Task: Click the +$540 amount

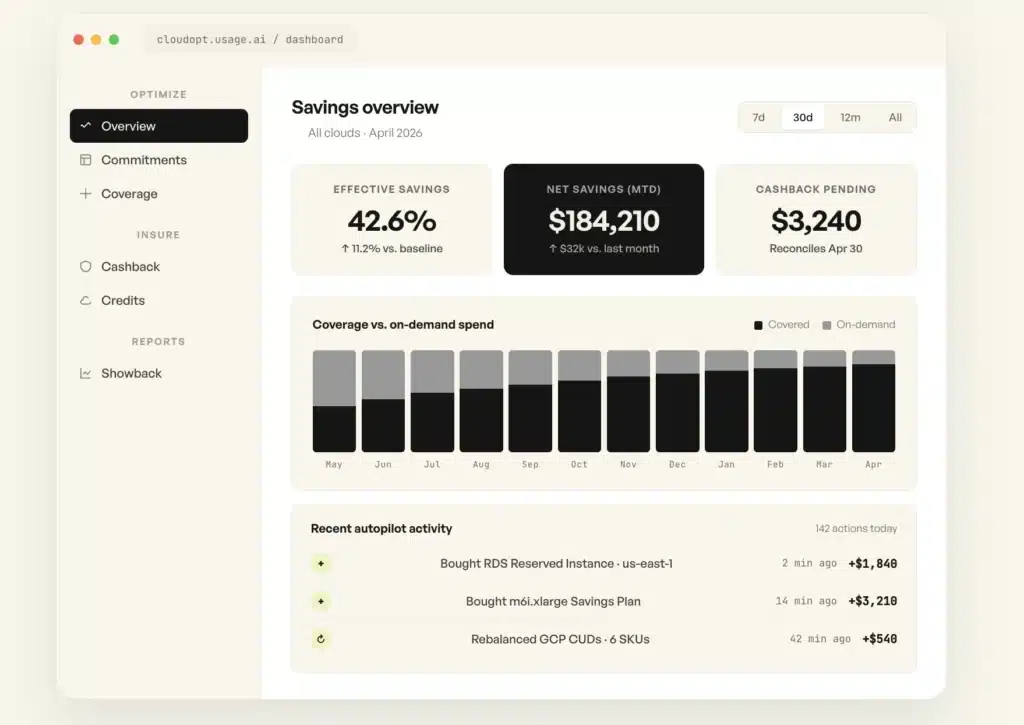Action: pyautogui.click(x=880, y=639)
